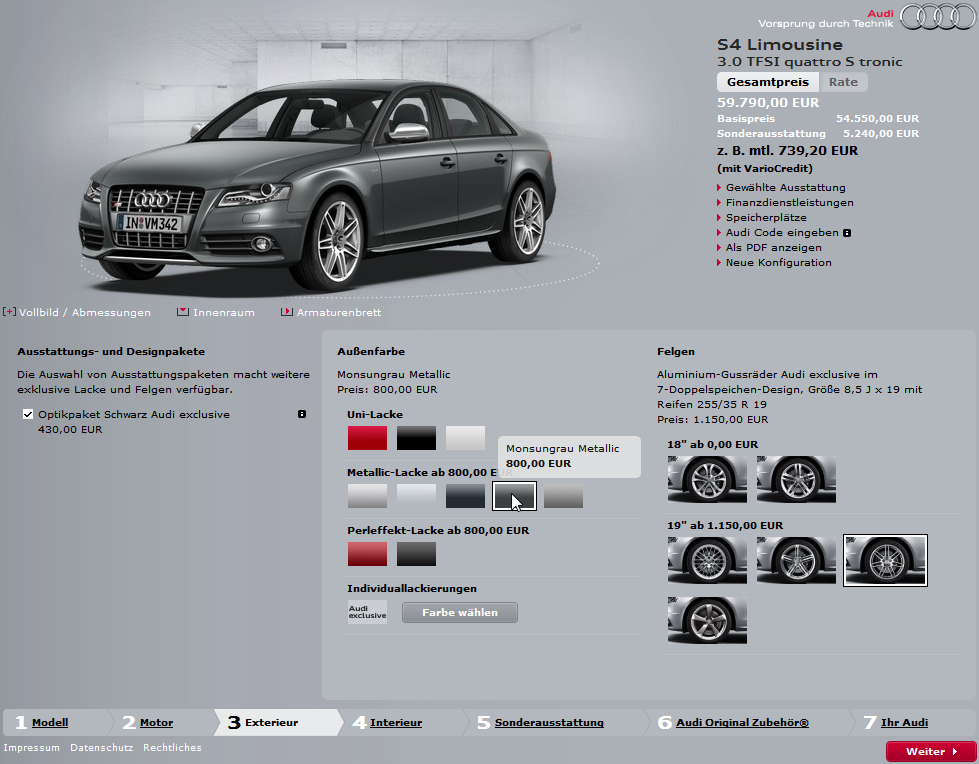Click the [+] Vollbild / Abmessungen zoom icon

[x=10, y=312]
